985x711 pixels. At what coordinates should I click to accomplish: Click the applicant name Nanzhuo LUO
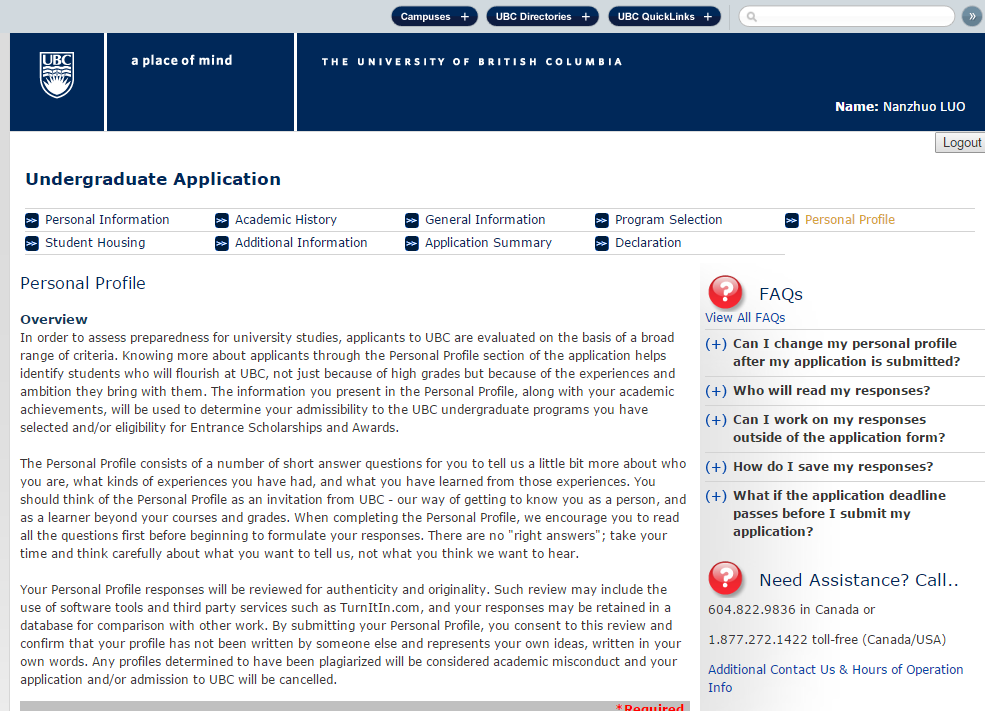click(x=924, y=107)
